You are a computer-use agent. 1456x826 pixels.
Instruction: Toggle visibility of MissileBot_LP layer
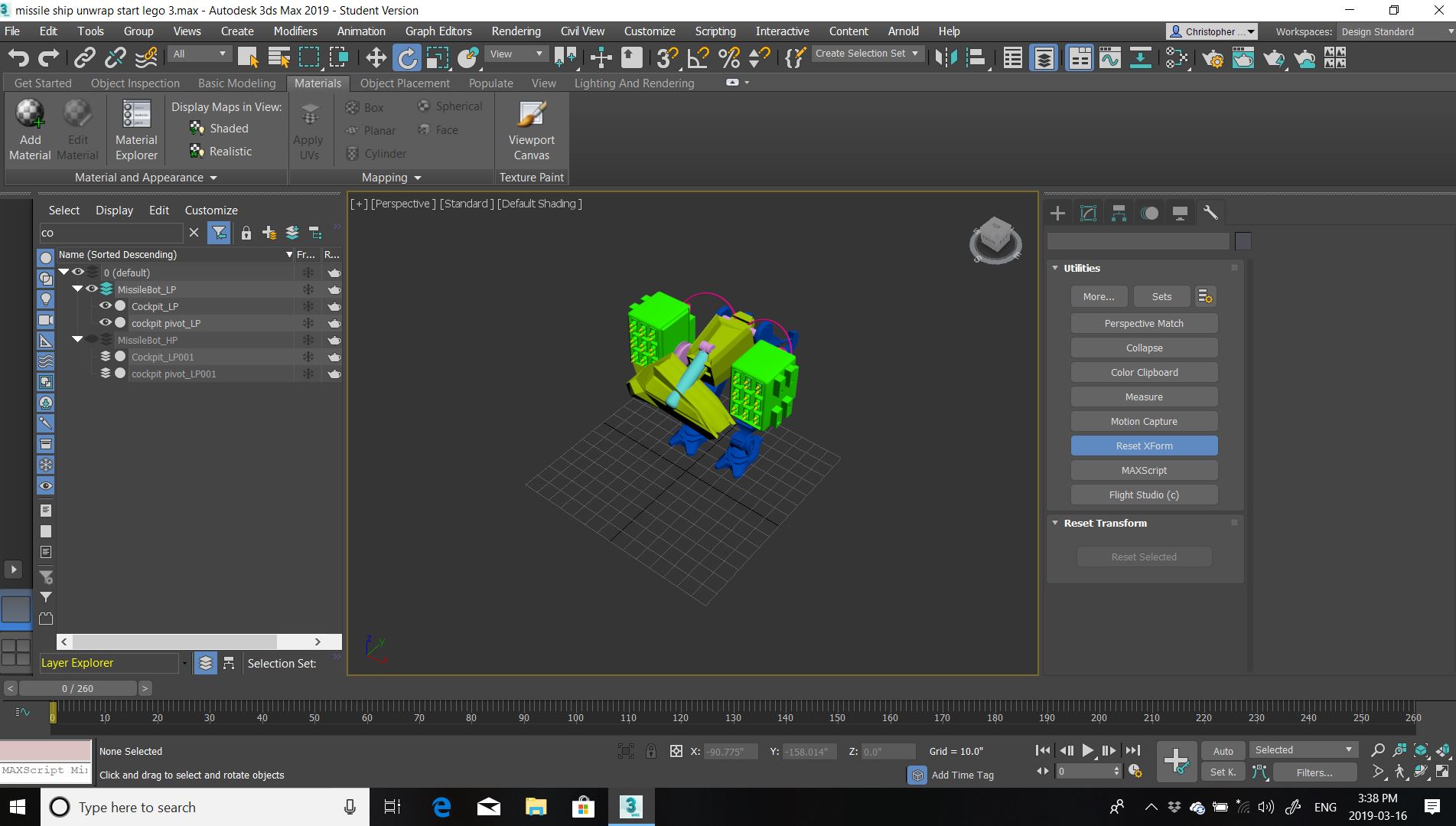pos(92,289)
